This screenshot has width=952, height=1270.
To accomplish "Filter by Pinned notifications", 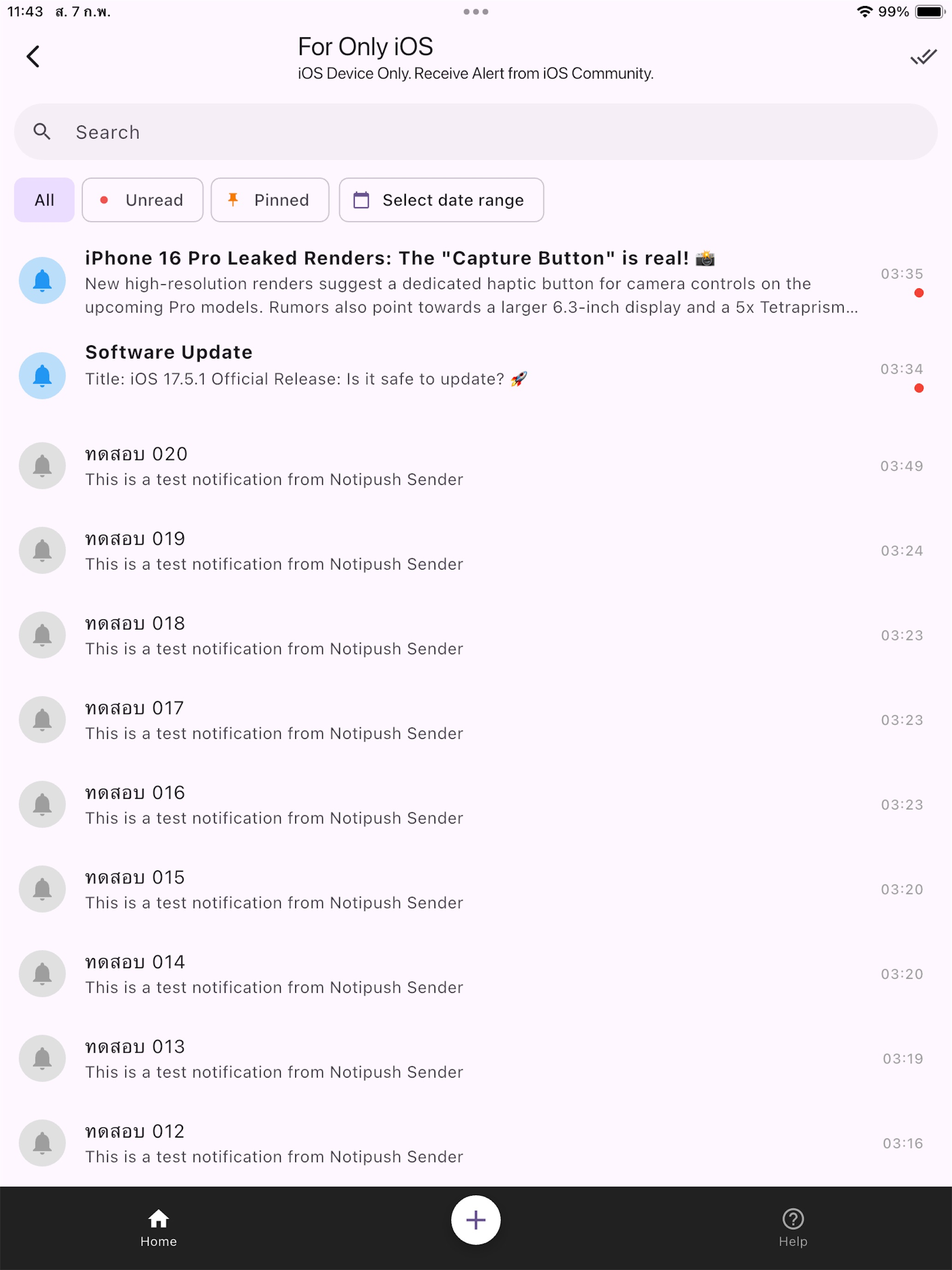I will [270, 200].
